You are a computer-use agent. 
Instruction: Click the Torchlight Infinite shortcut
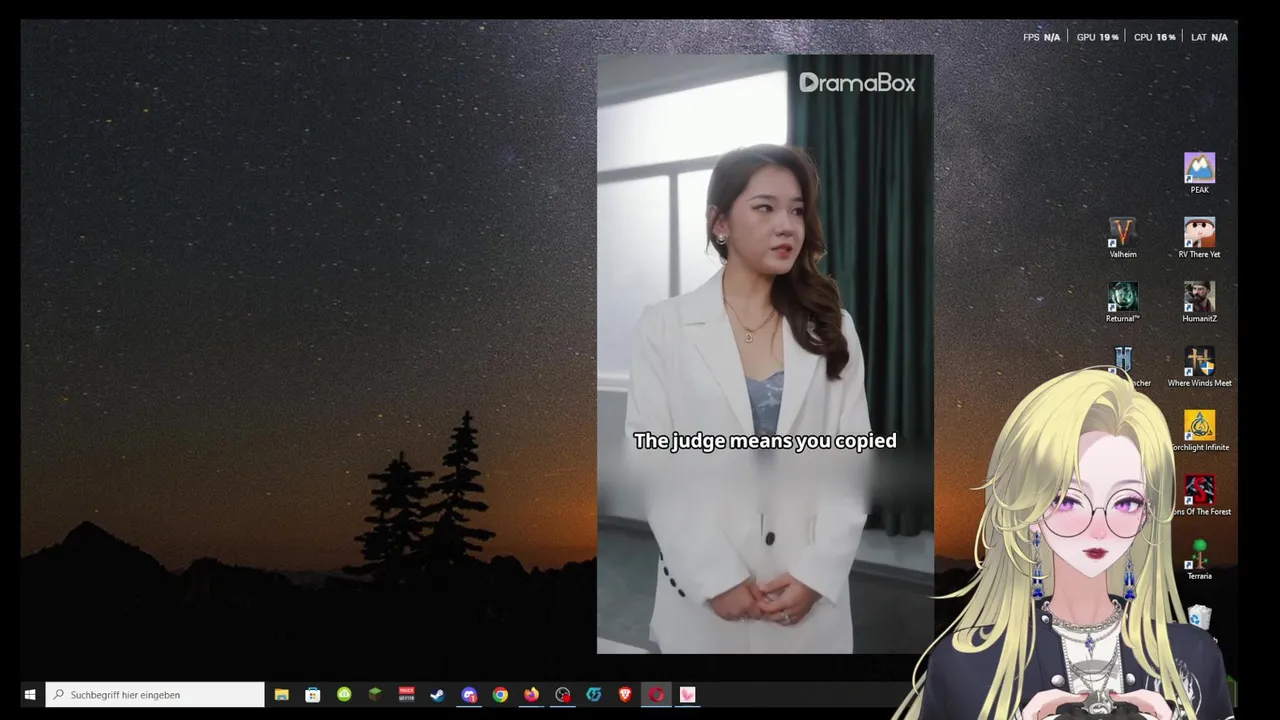(x=1199, y=431)
